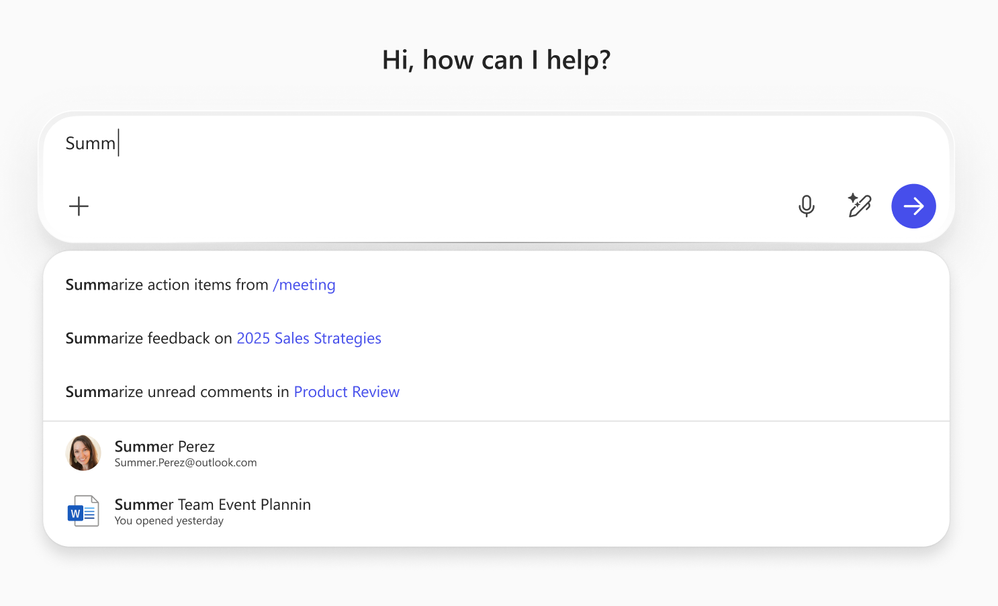Click the typed text 'Summ' in prompt box
Image resolution: width=998 pixels, height=606 pixels.
(x=90, y=143)
